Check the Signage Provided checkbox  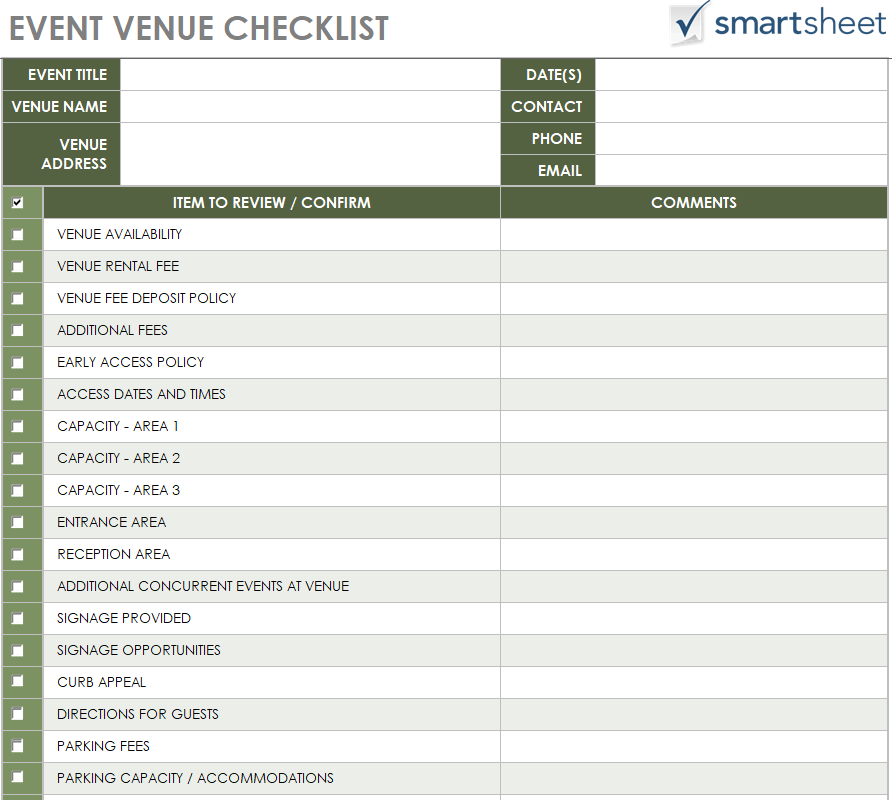18,619
